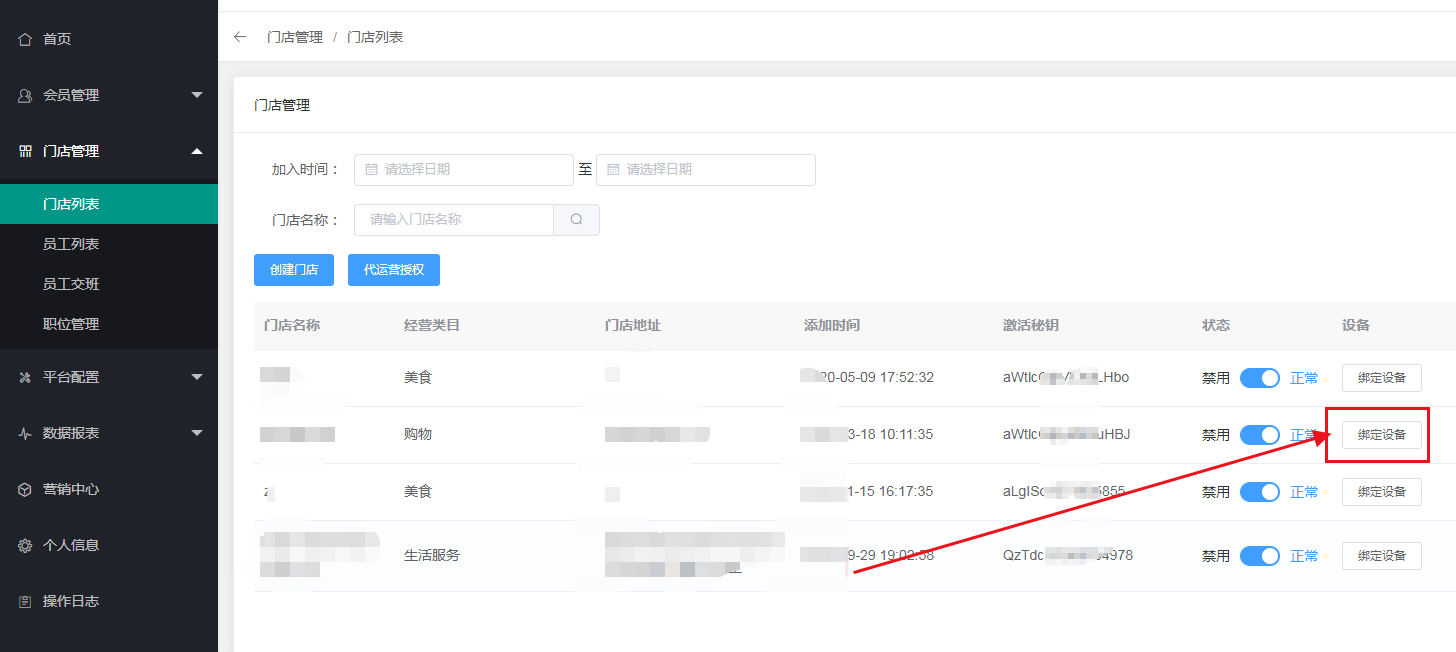Focus the start date picker field

pyautogui.click(x=464, y=170)
